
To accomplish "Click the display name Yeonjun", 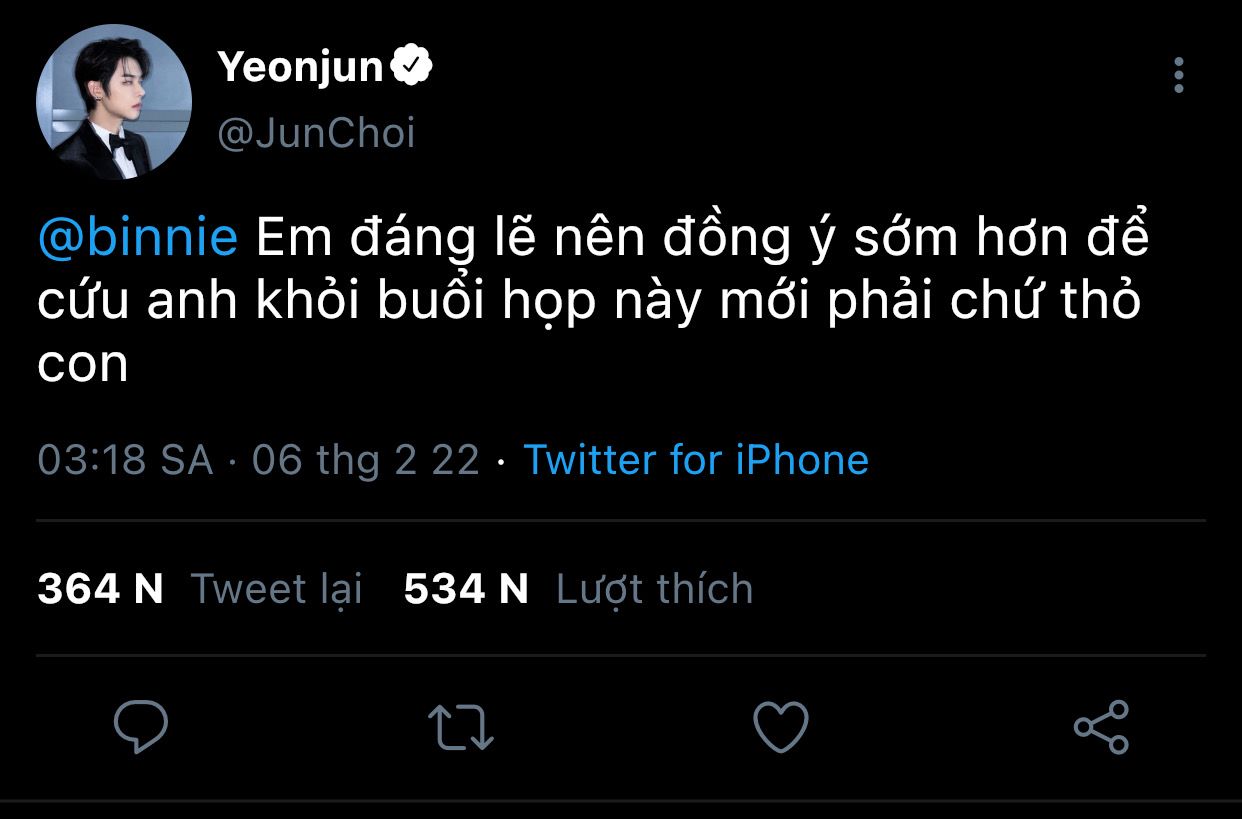I will 300,67.
